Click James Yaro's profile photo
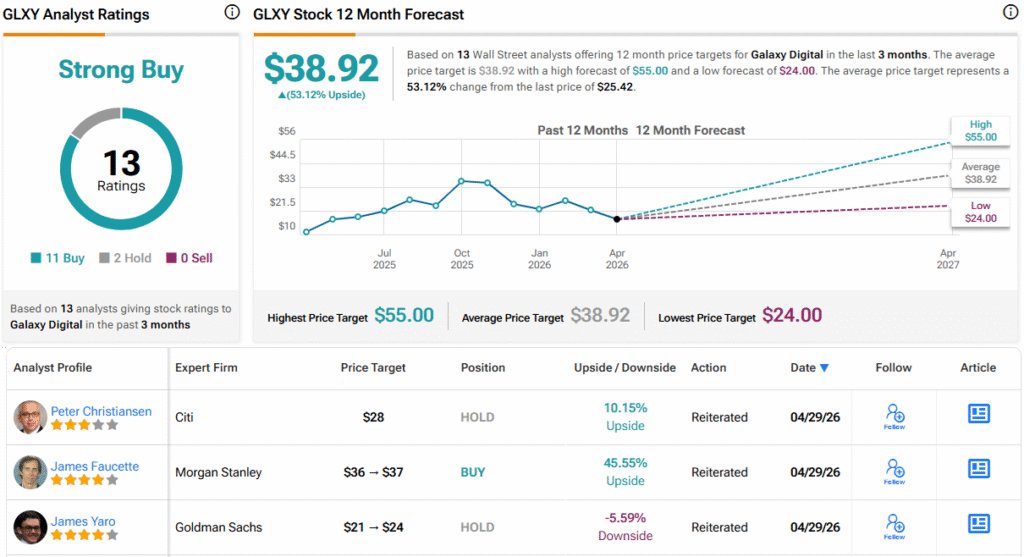The width and height of the screenshot is (1024, 557). coord(30,527)
